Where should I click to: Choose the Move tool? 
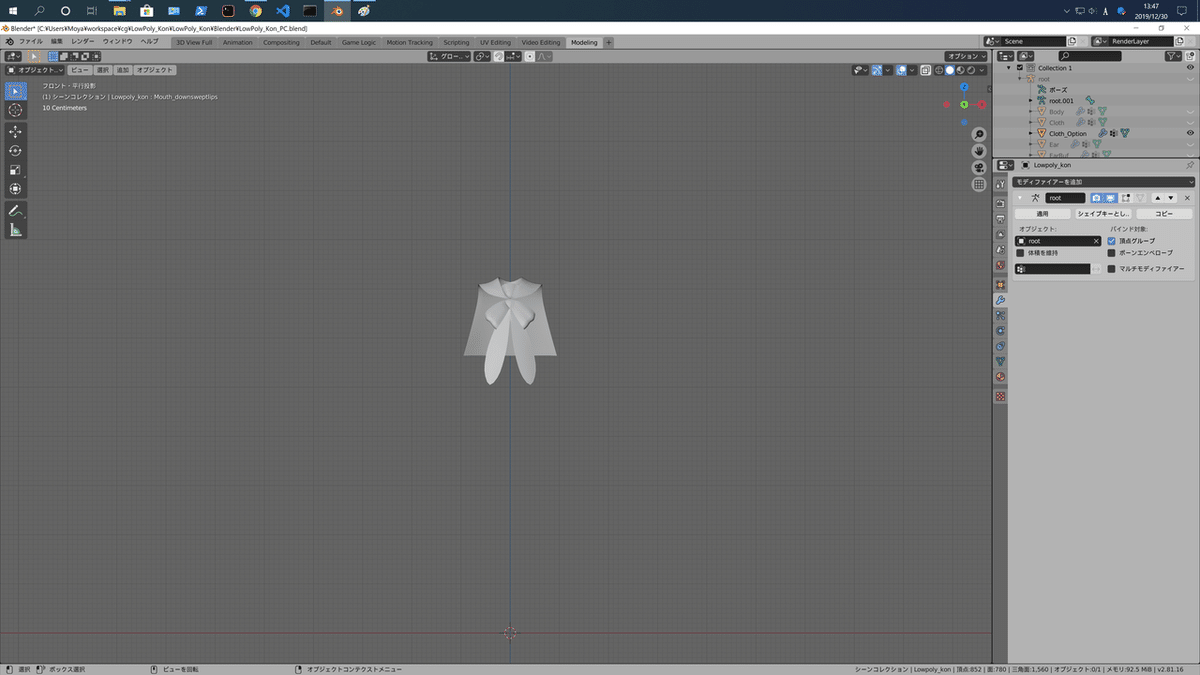click(15, 131)
